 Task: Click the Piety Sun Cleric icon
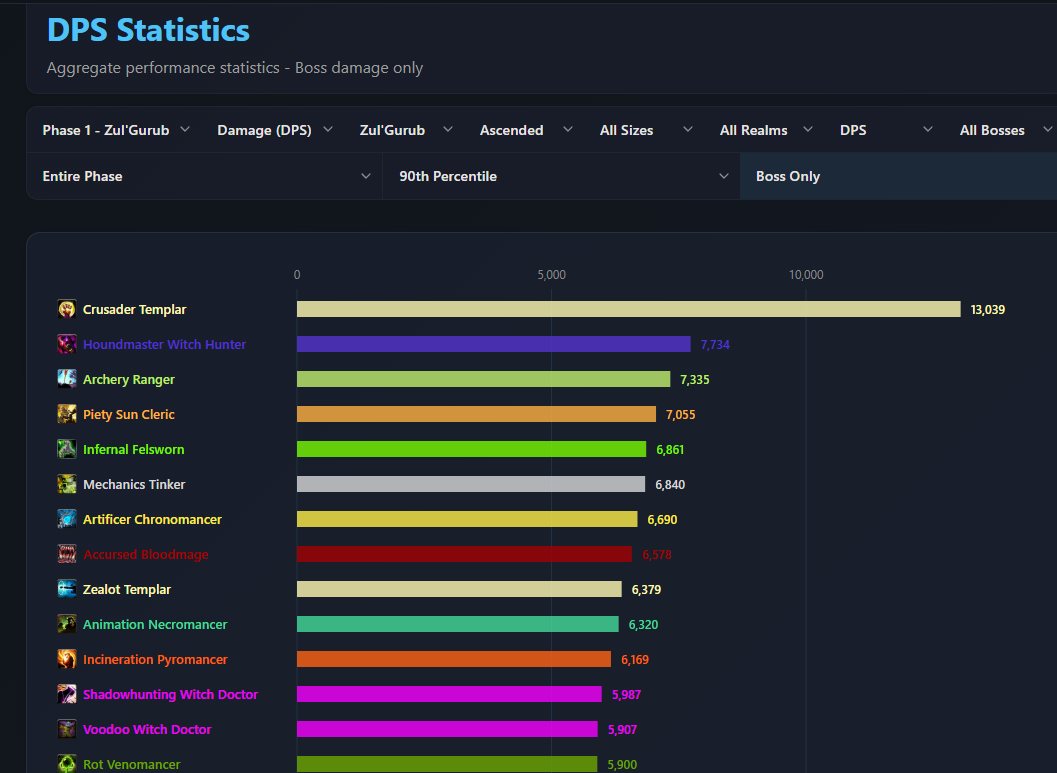pos(67,414)
